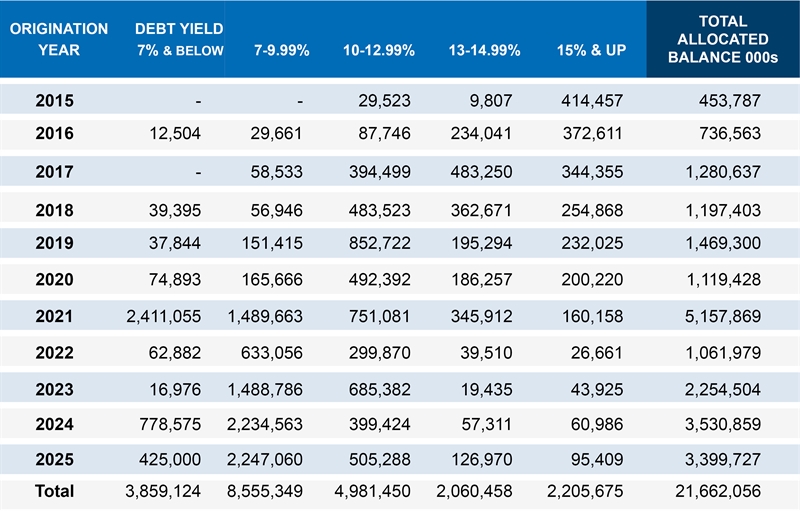Click the 2,411,055 cell in the 2021 row

tap(164, 316)
